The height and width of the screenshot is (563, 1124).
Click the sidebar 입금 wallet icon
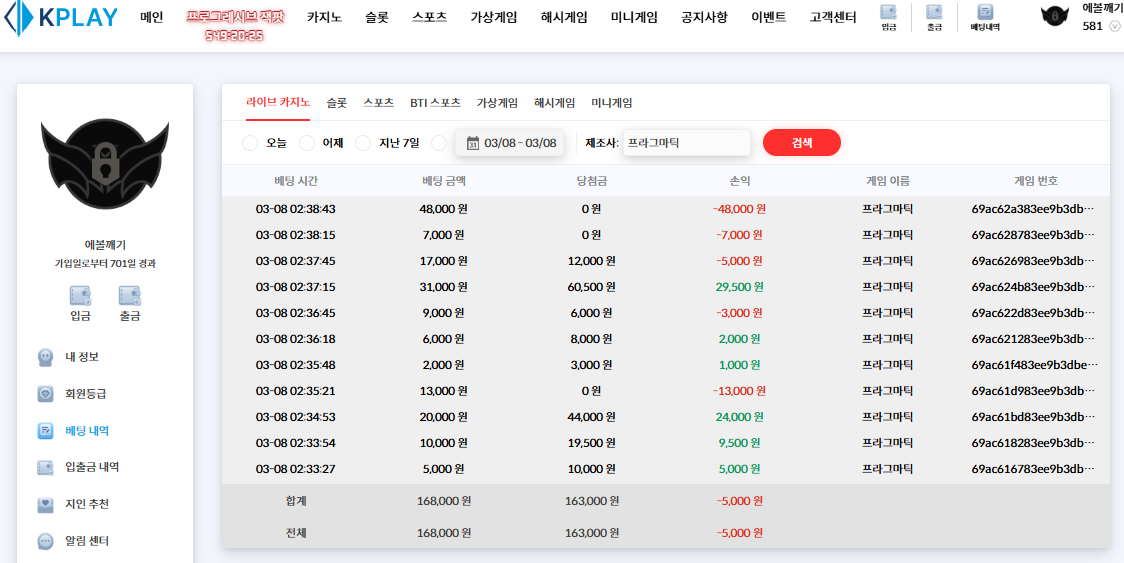[80, 303]
